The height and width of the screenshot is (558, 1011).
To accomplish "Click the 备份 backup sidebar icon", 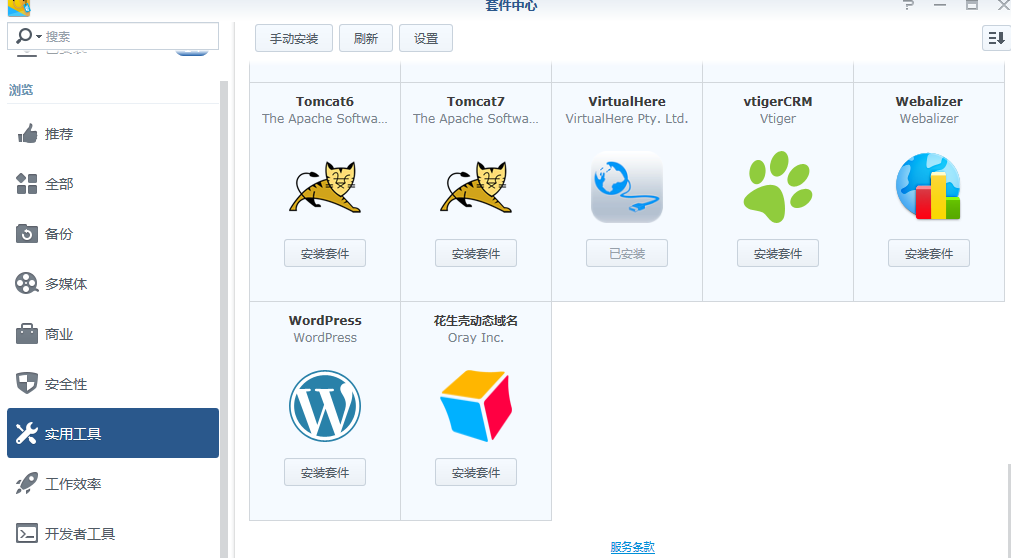I will point(27,234).
